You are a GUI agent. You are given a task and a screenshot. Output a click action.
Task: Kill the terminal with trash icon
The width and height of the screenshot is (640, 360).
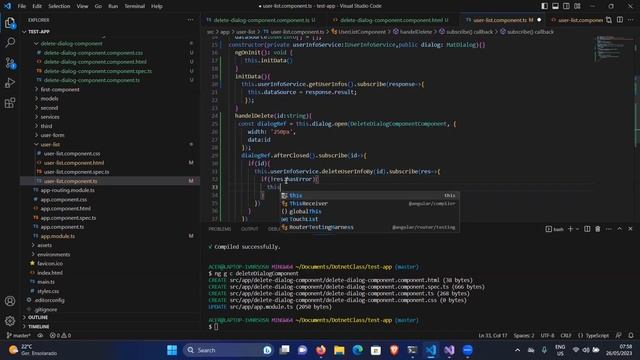598,229
